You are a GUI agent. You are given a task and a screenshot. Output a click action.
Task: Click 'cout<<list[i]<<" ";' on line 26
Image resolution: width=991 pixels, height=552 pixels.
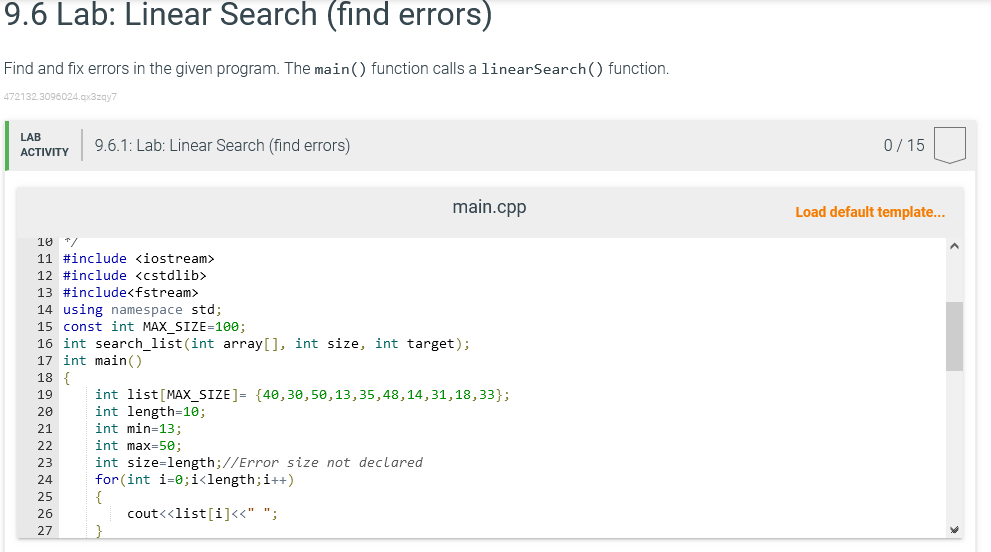[202, 514]
